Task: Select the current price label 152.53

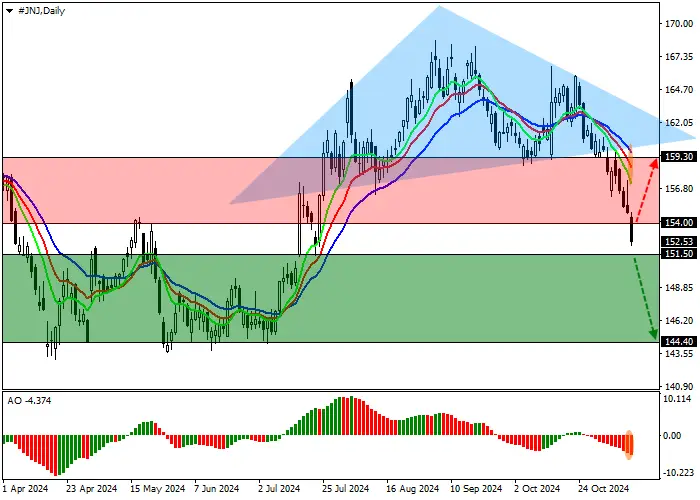Action: 679,242
